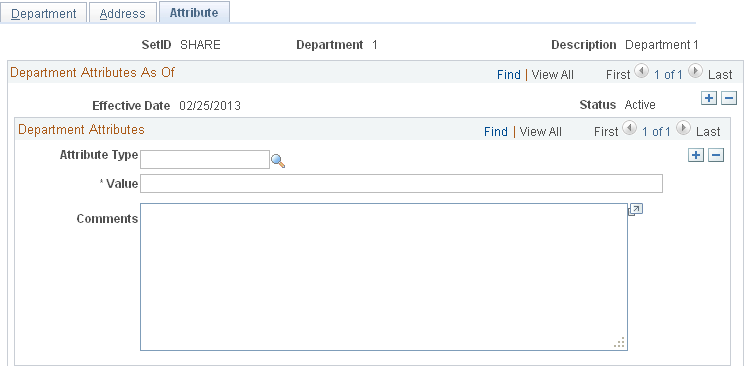Click the Effective Date value 02/25/2013
This screenshot has width=745, height=366.
(x=210, y=106)
